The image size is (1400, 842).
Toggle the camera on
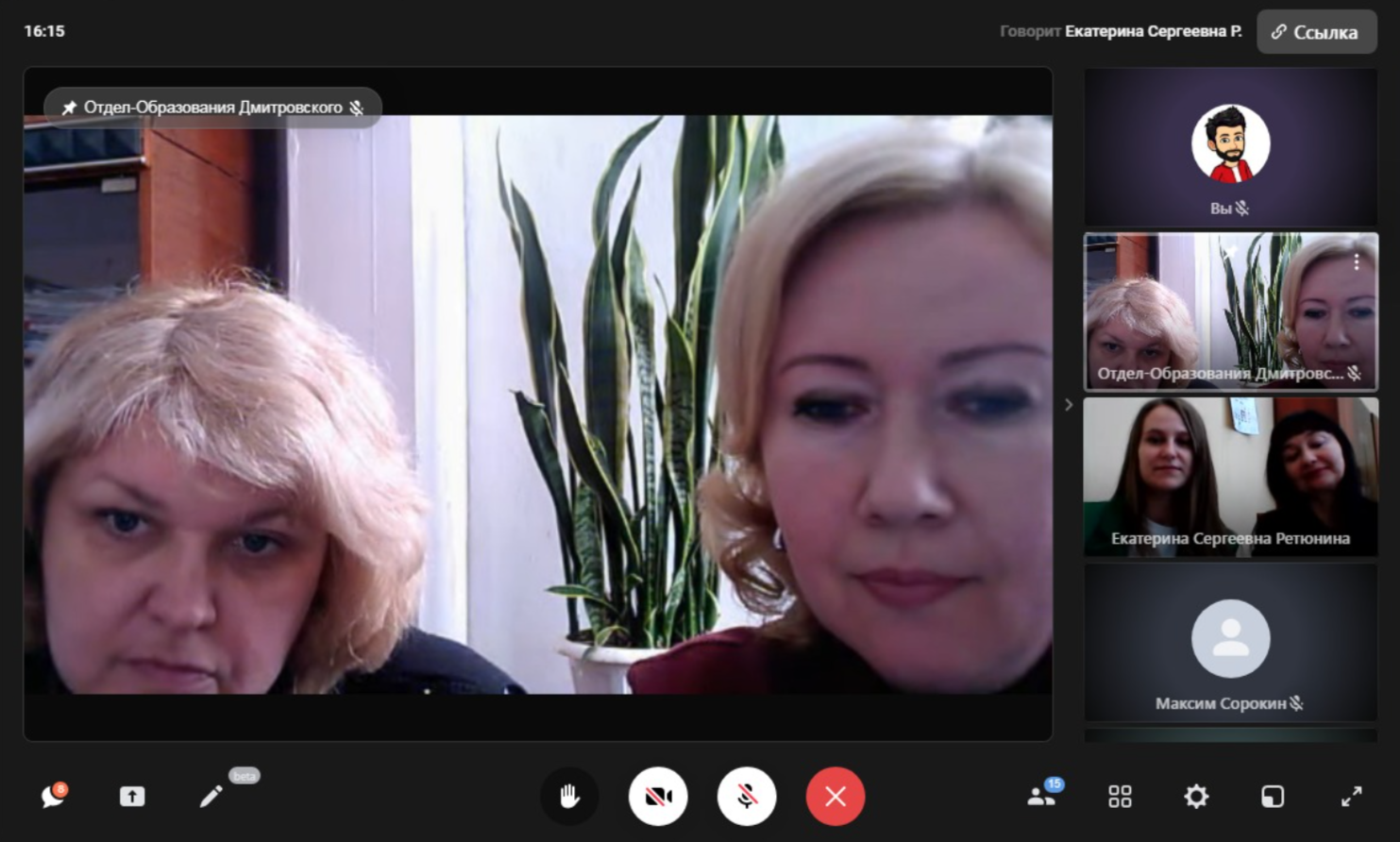point(658,797)
